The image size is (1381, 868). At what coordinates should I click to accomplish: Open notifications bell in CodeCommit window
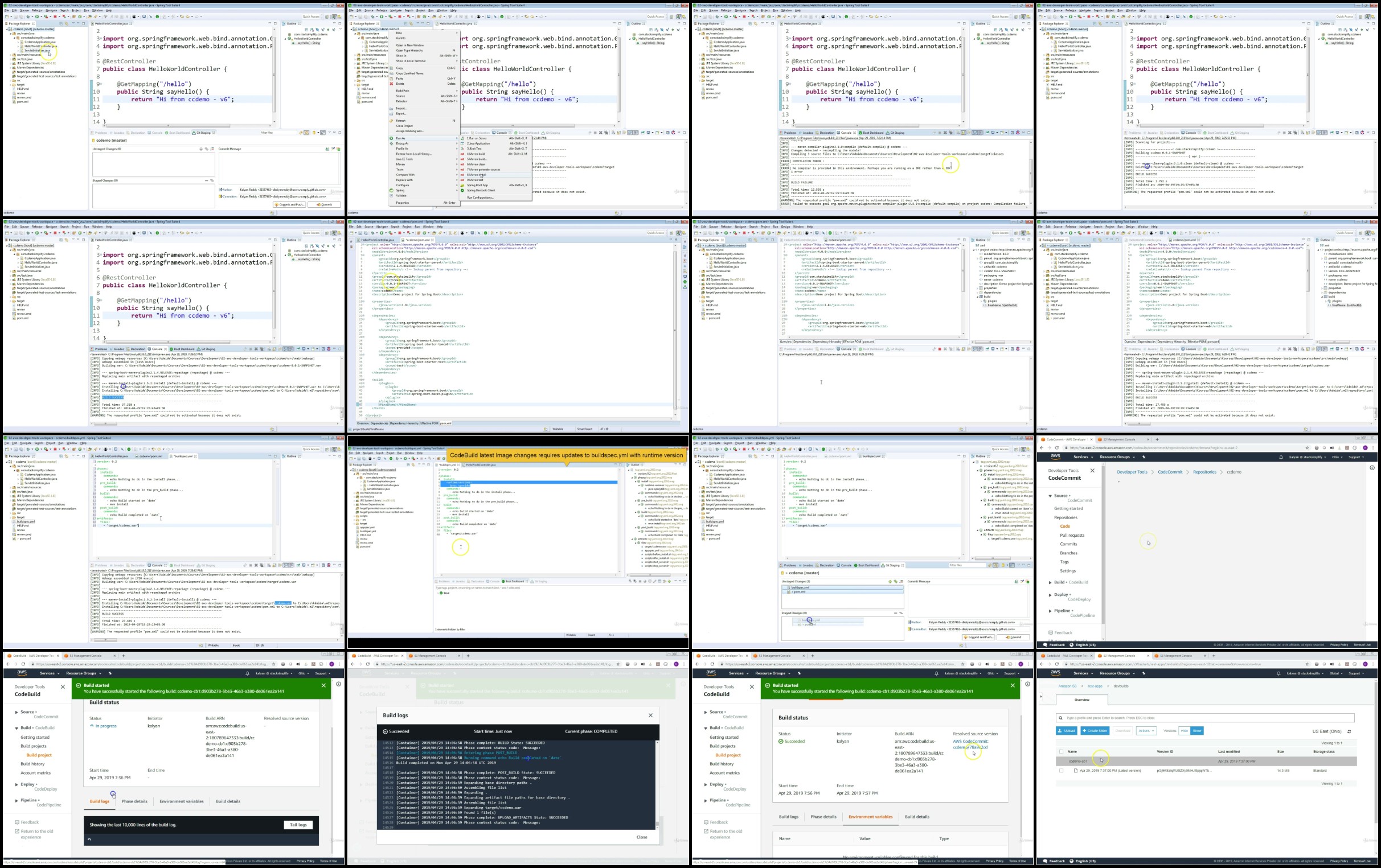[x=1281, y=458]
